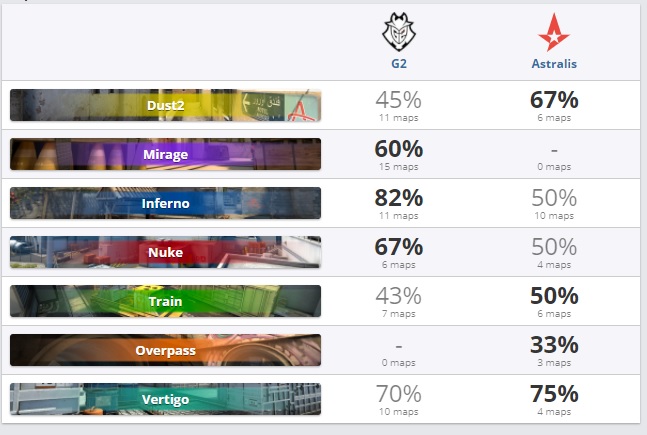Open the Astralis team name link
647x435 pixels.
[x=554, y=64]
